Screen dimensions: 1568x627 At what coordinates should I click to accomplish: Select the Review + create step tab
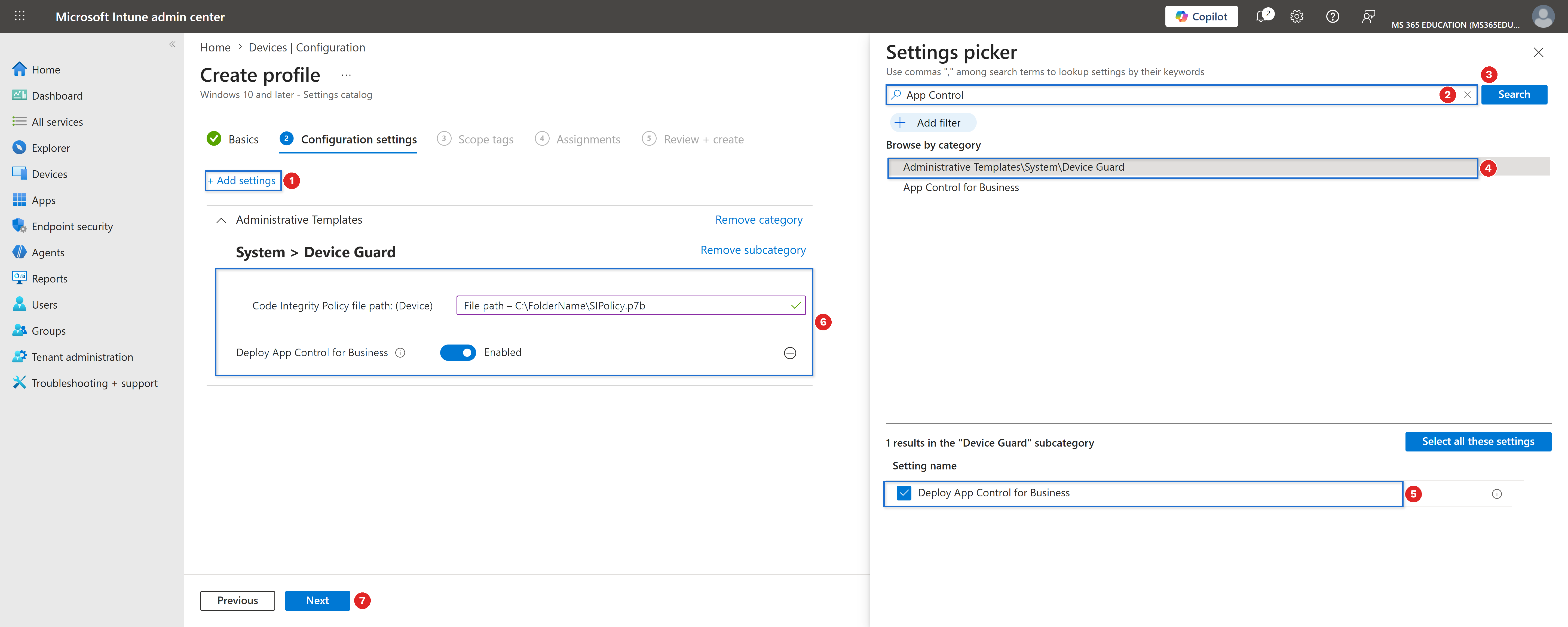pos(693,139)
